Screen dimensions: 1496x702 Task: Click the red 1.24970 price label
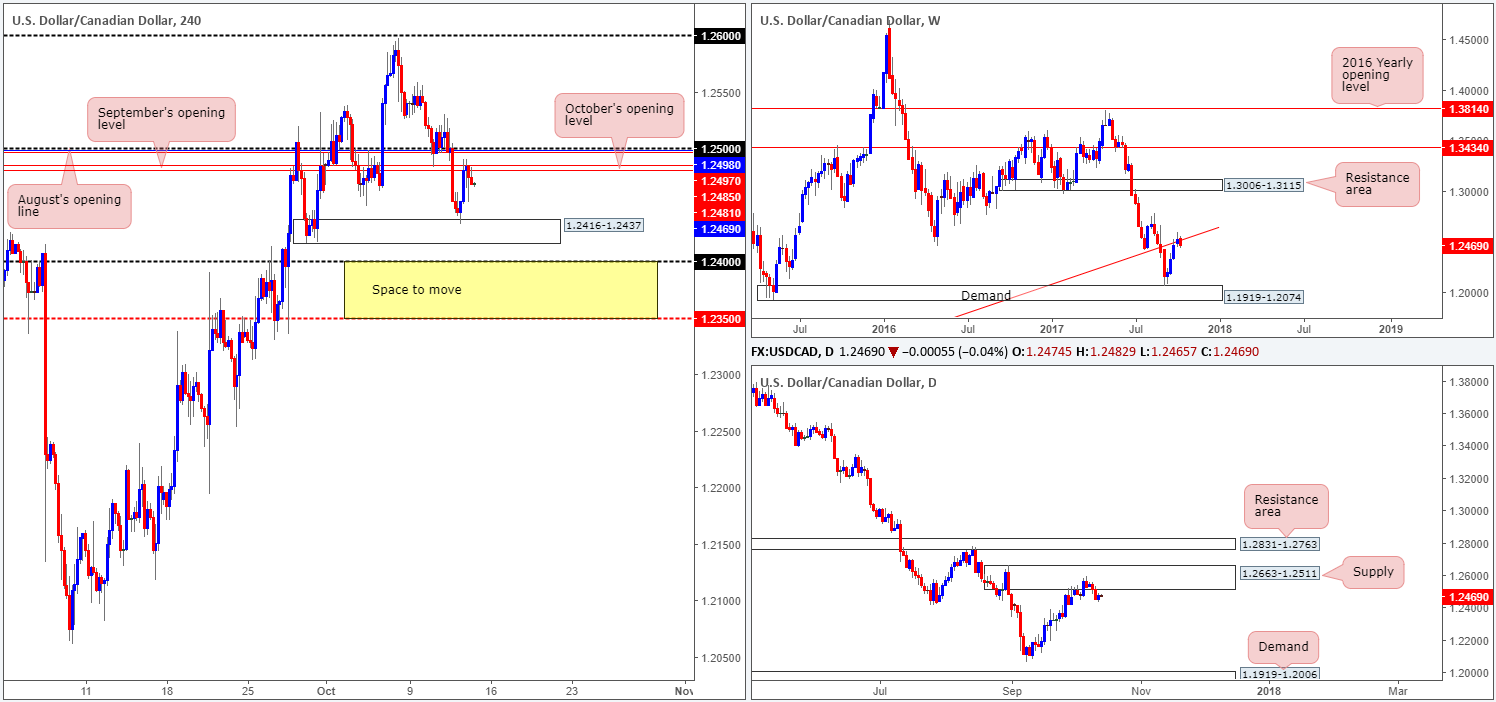point(719,180)
